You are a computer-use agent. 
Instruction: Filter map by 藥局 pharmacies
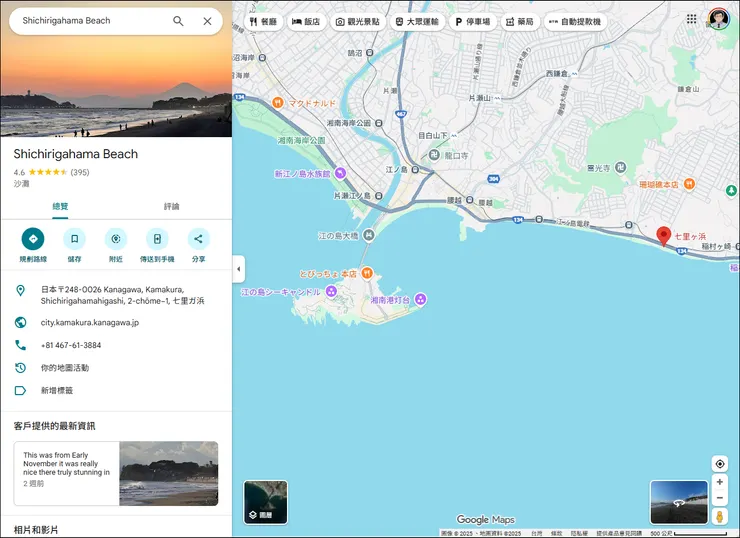click(x=520, y=22)
